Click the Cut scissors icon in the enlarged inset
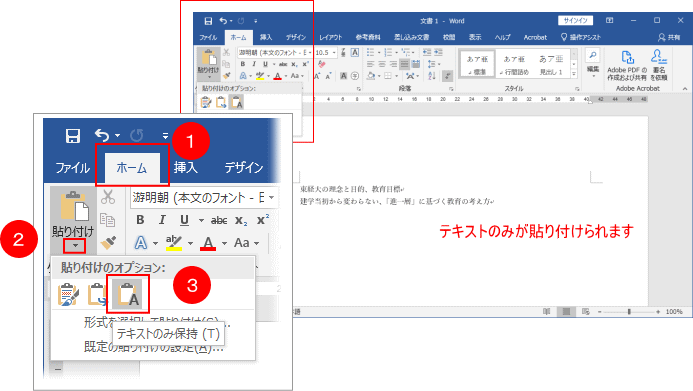The height and width of the screenshot is (391, 693). (108, 197)
